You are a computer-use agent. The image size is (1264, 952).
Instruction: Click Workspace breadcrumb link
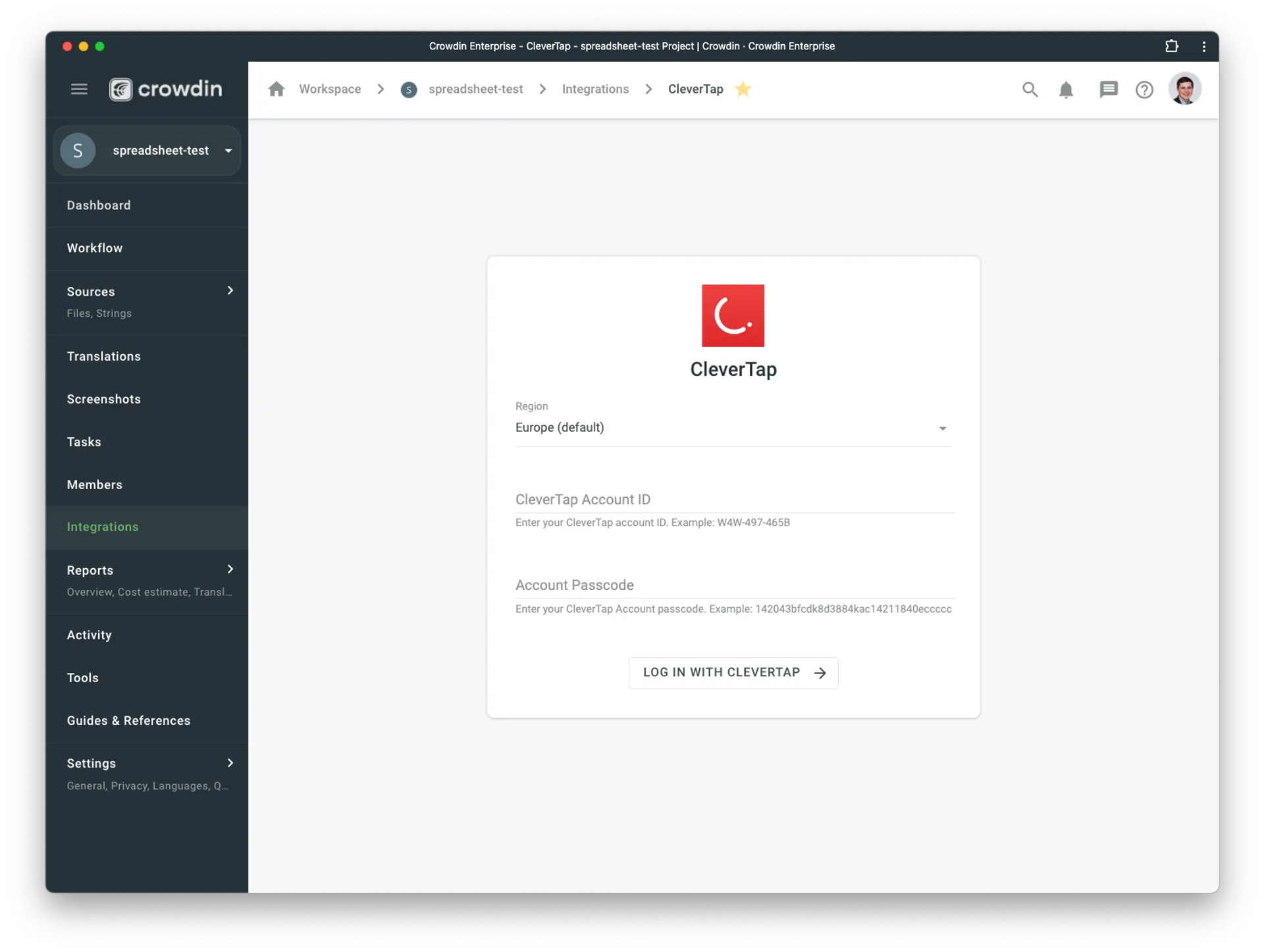coord(330,89)
